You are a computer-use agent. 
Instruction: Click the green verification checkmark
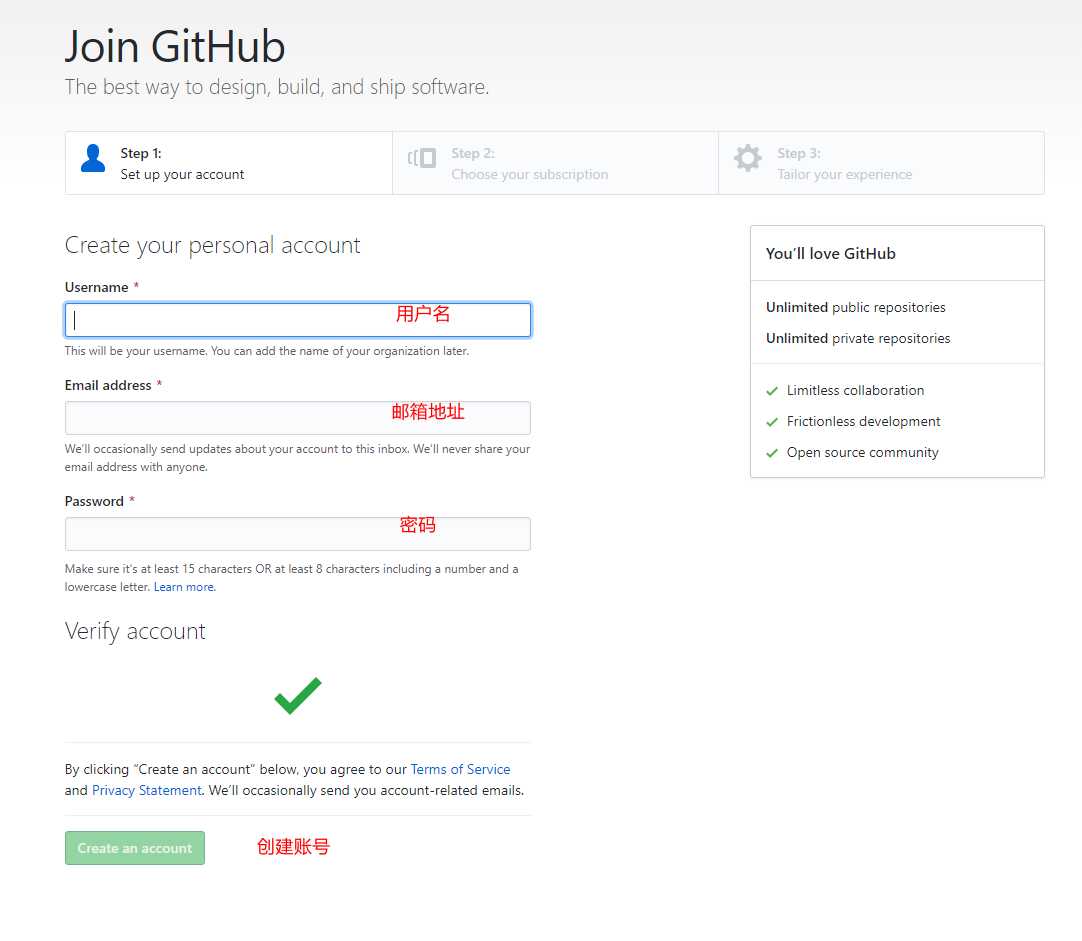click(298, 695)
